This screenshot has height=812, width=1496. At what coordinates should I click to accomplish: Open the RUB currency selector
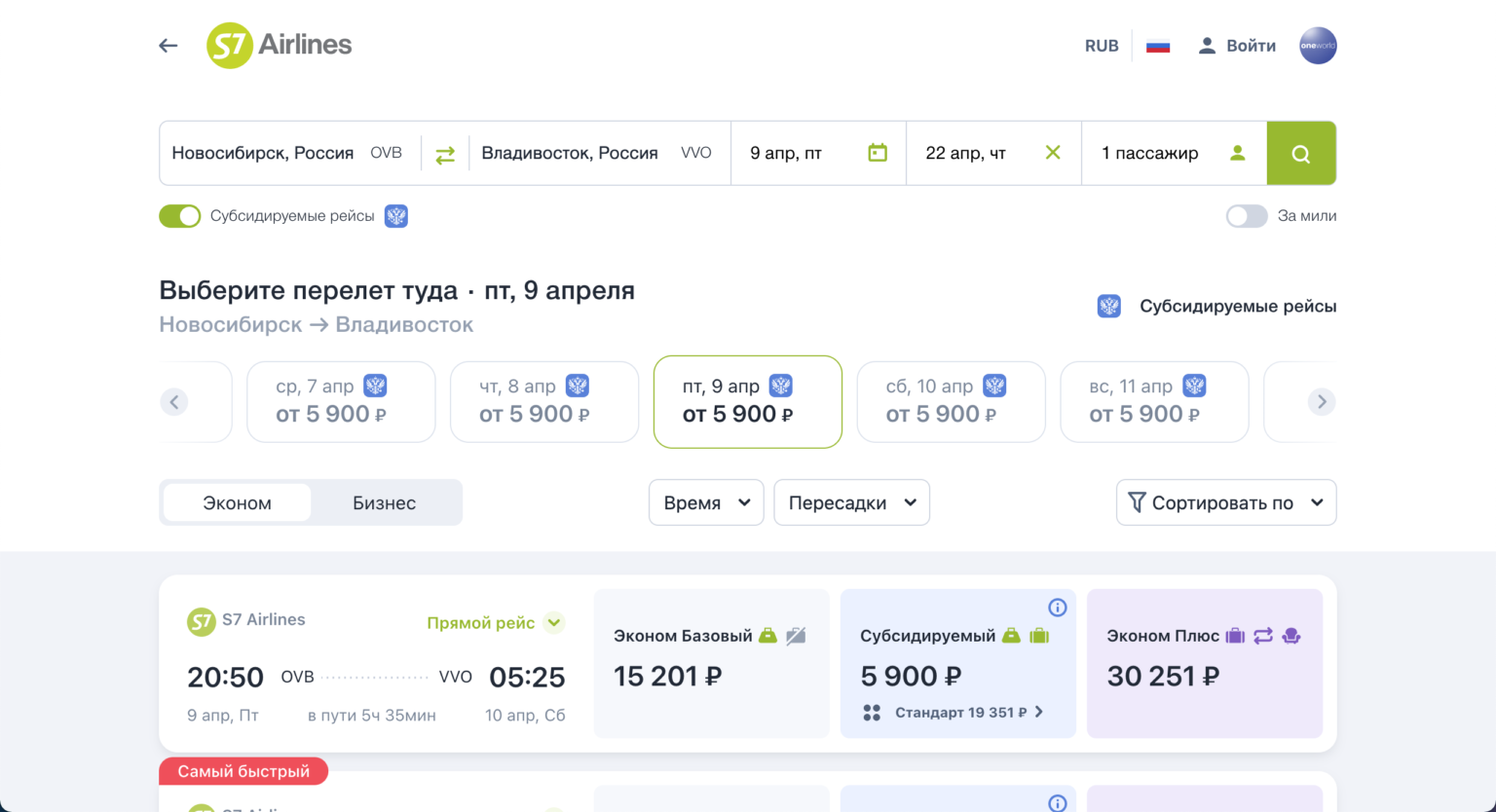[1102, 46]
